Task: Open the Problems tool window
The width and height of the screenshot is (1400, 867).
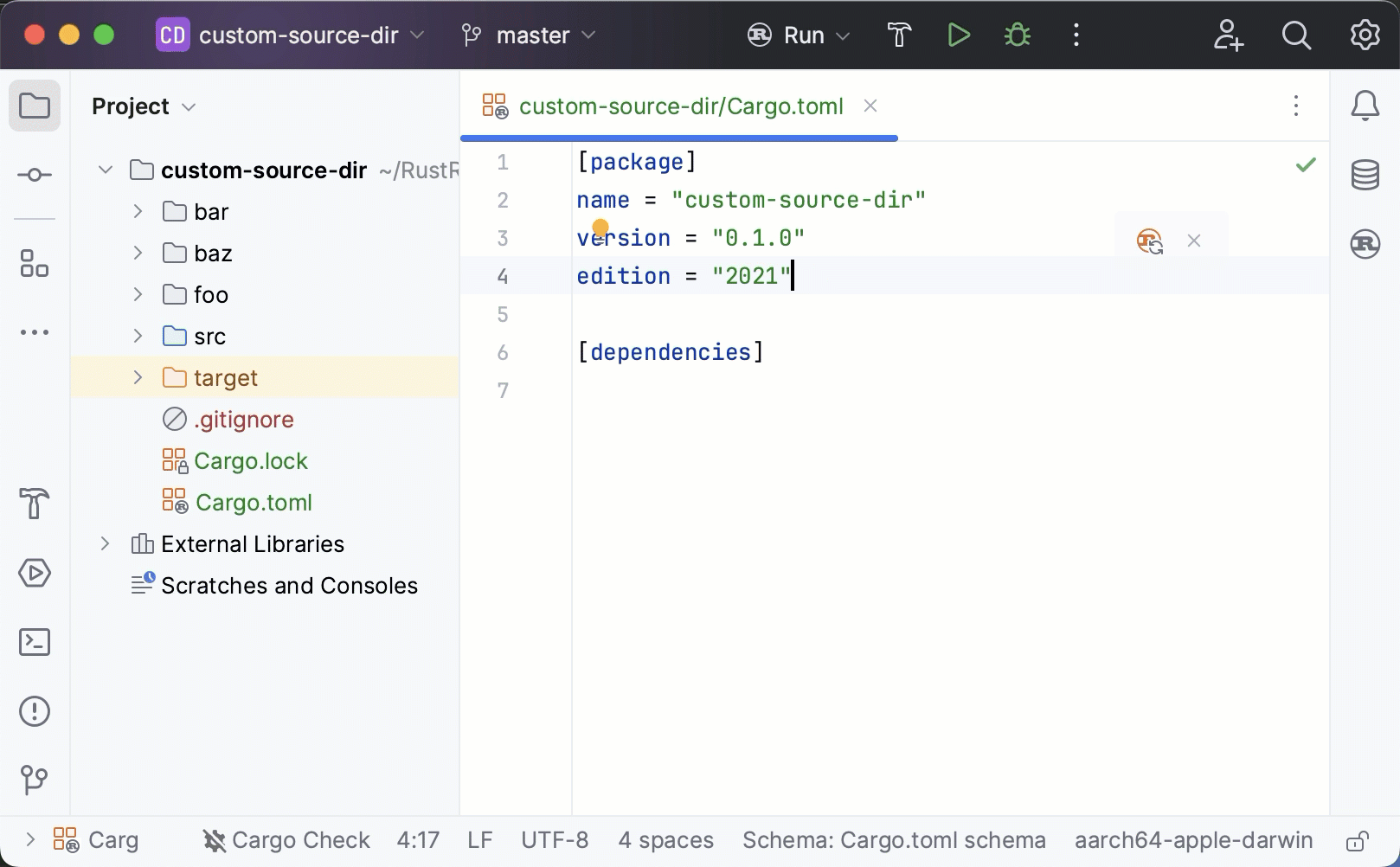Action: [x=35, y=711]
